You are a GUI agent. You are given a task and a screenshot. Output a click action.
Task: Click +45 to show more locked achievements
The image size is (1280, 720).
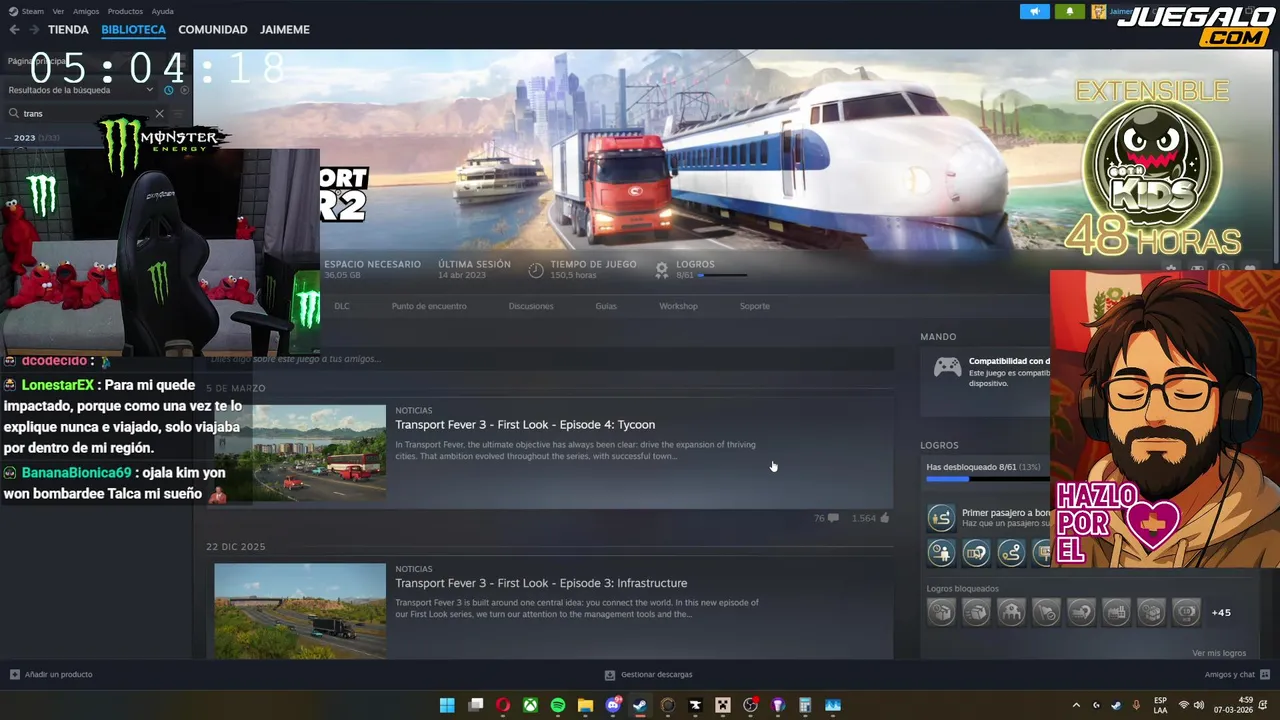[1221, 613]
